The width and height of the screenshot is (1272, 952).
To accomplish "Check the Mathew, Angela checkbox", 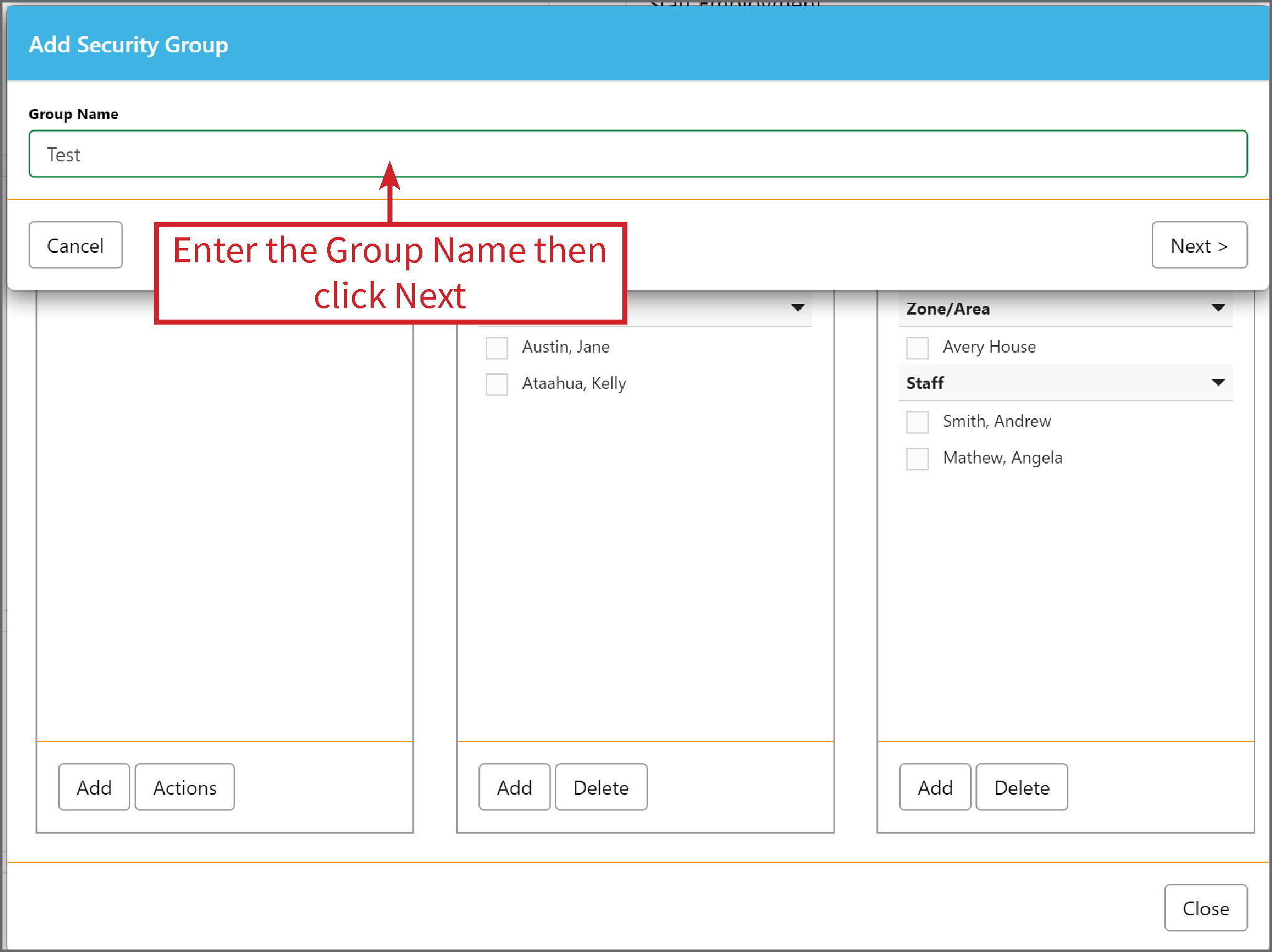I will pyautogui.click(x=917, y=459).
